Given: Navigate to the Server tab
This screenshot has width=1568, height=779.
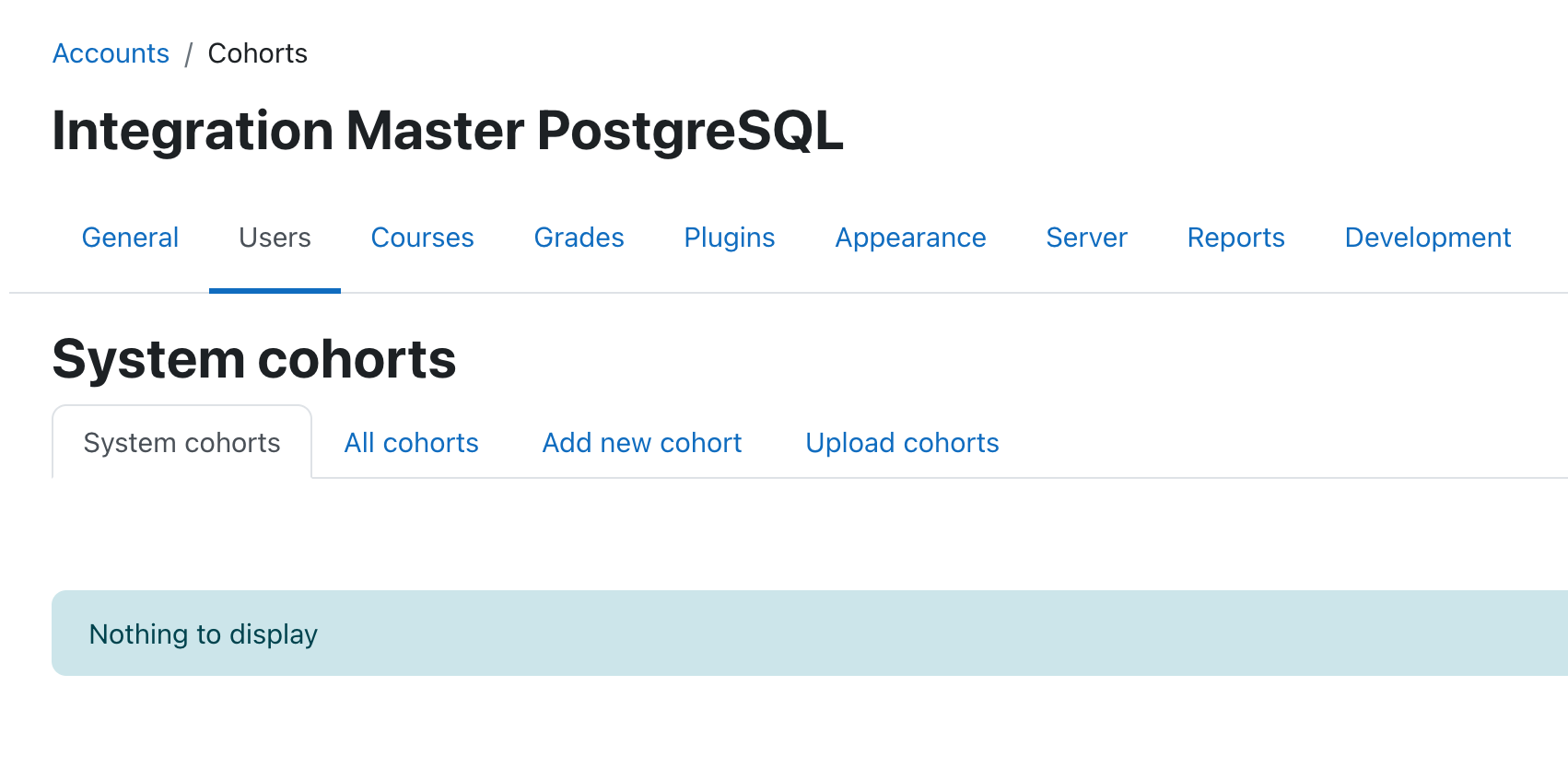Looking at the screenshot, I should (1086, 238).
